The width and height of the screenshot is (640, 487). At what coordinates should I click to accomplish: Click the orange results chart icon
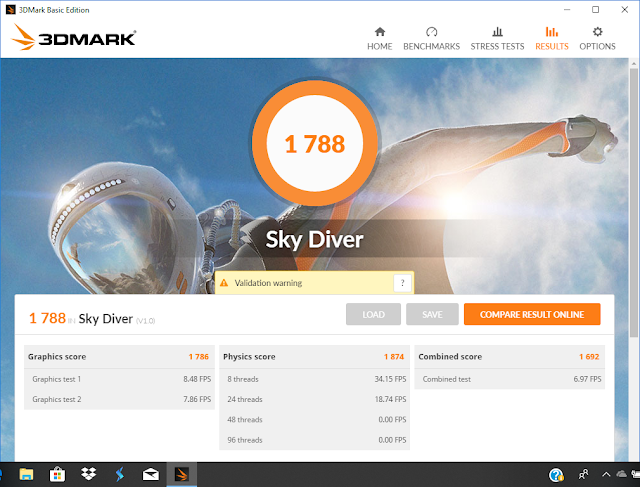pos(552,32)
